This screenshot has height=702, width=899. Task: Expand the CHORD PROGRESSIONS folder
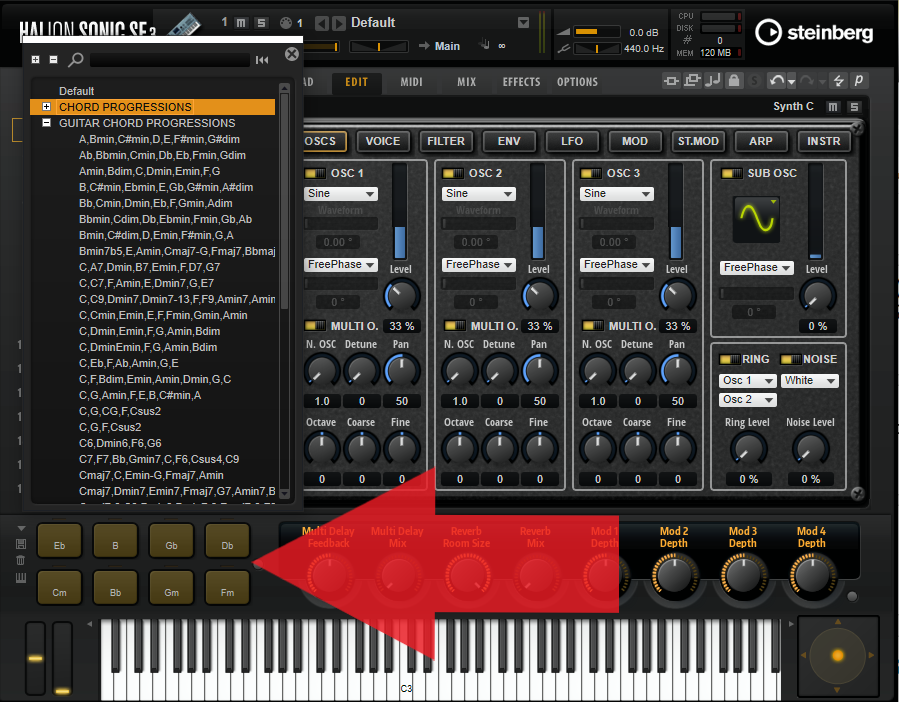[x=47, y=107]
